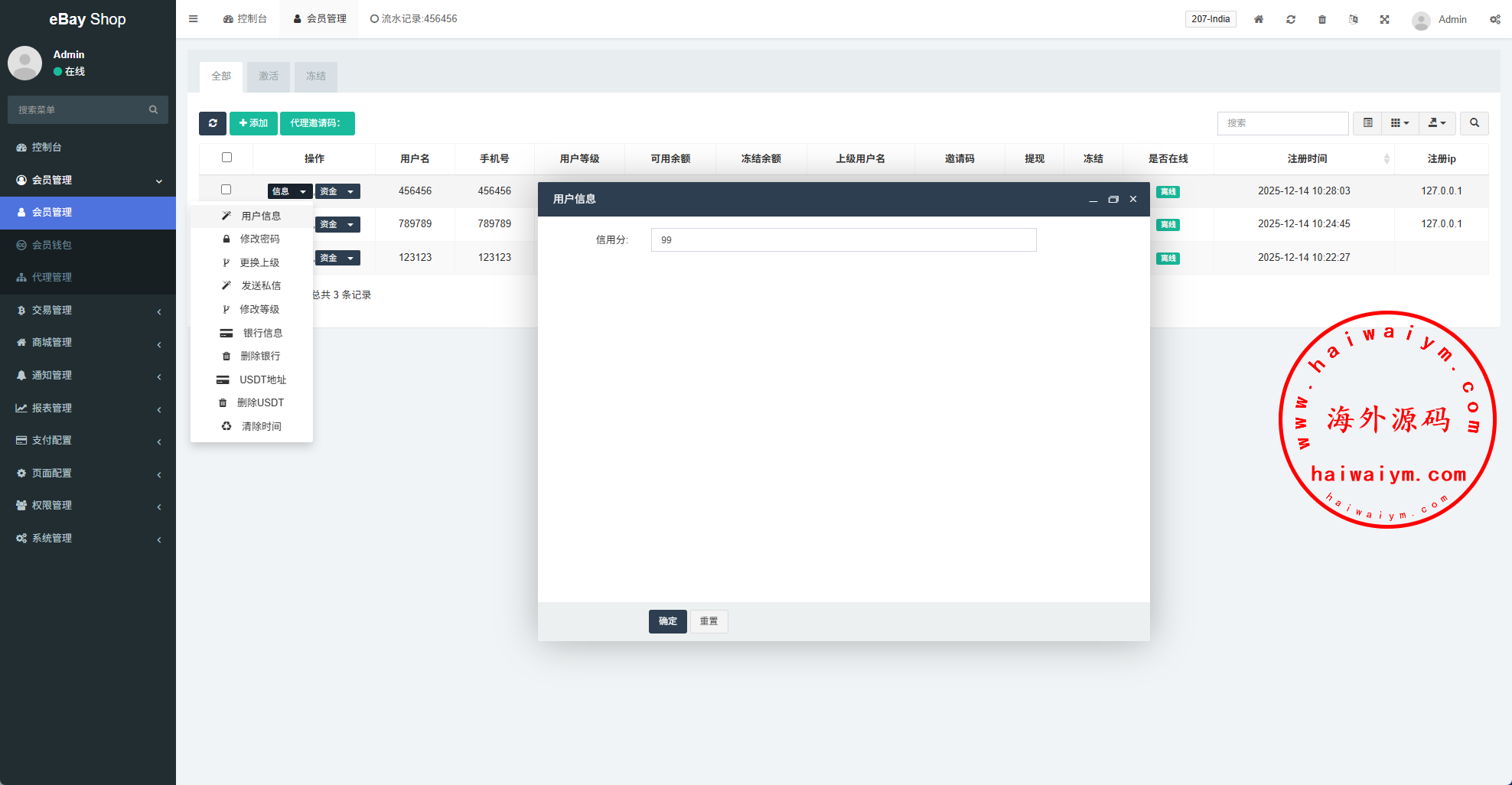
Task: Select 修改密码 from the dropdown menu
Action: coord(259,239)
